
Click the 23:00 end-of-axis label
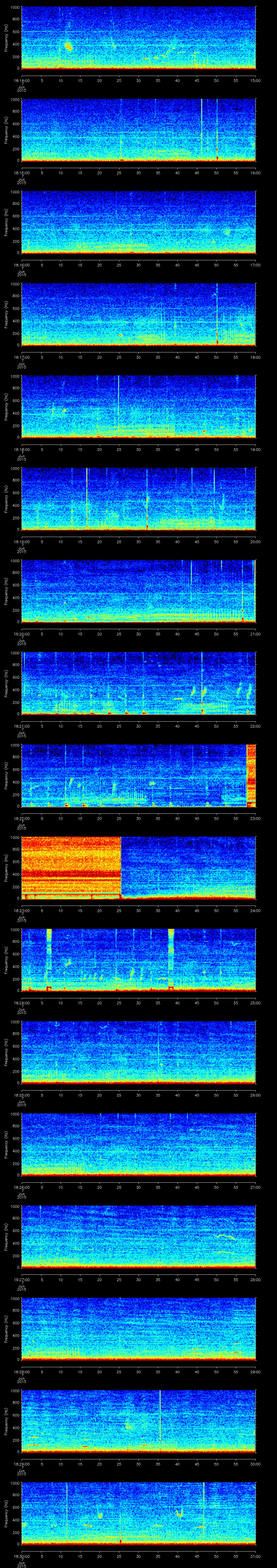pos(255,818)
